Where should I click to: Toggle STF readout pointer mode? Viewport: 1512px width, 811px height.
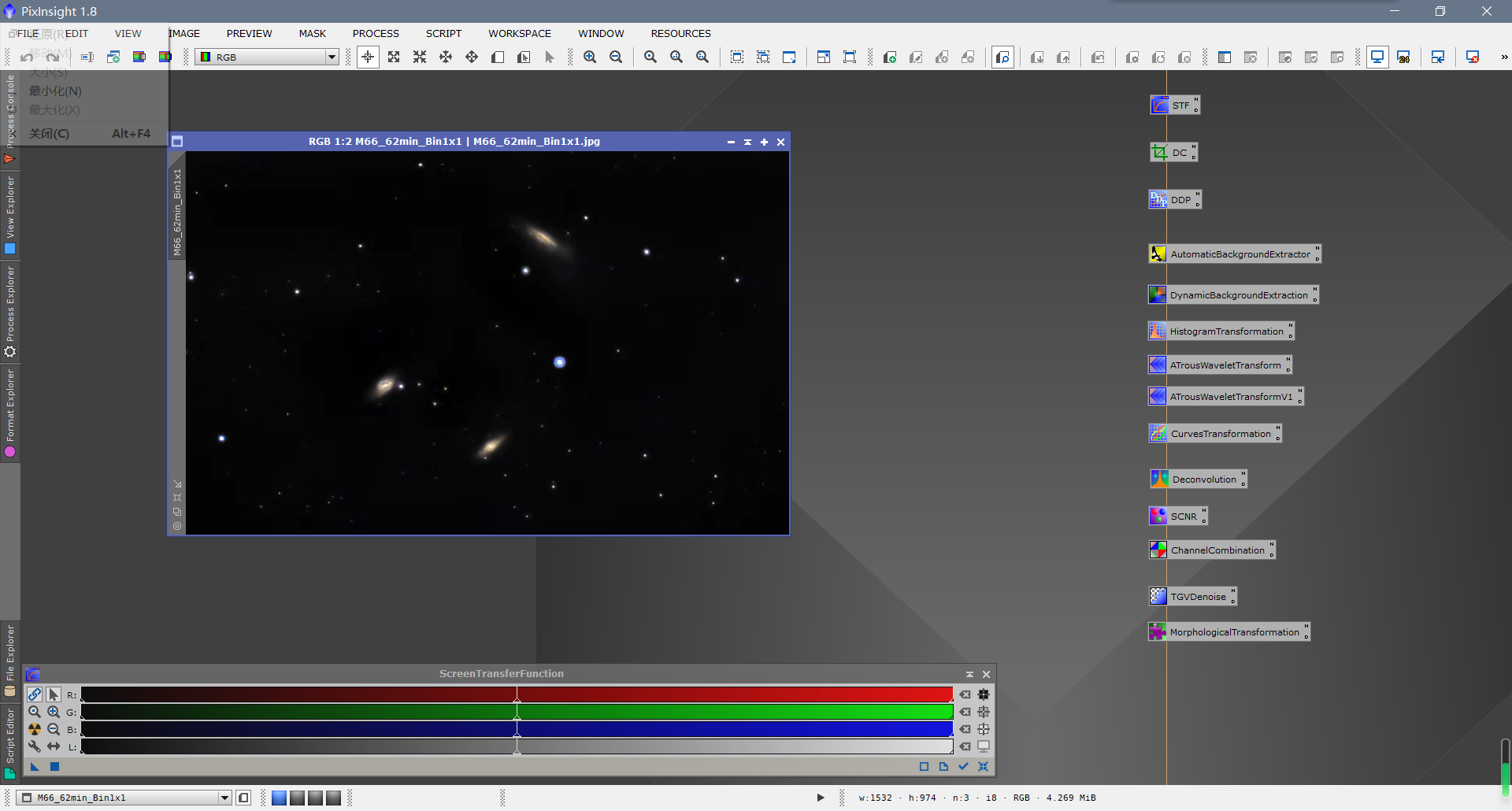tap(54, 694)
